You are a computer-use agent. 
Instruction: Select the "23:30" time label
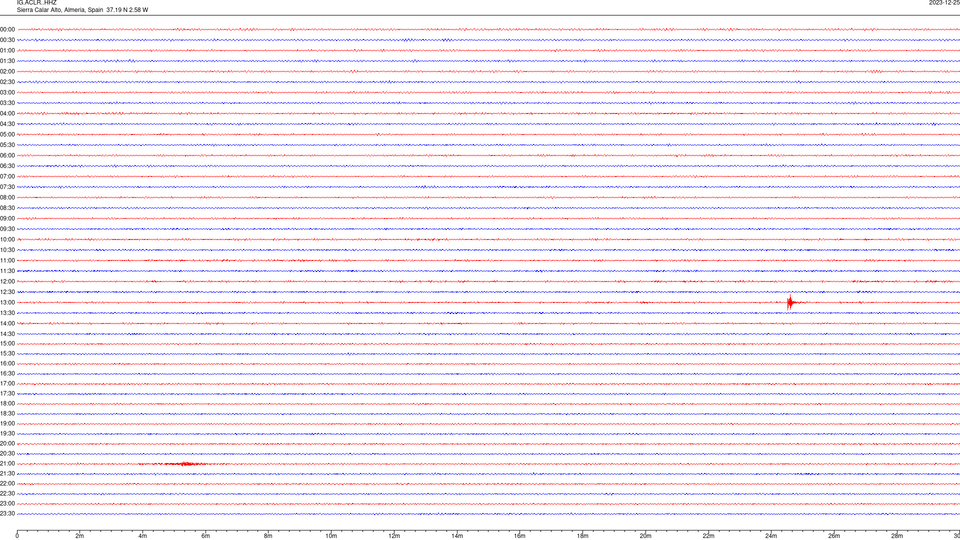[7, 514]
